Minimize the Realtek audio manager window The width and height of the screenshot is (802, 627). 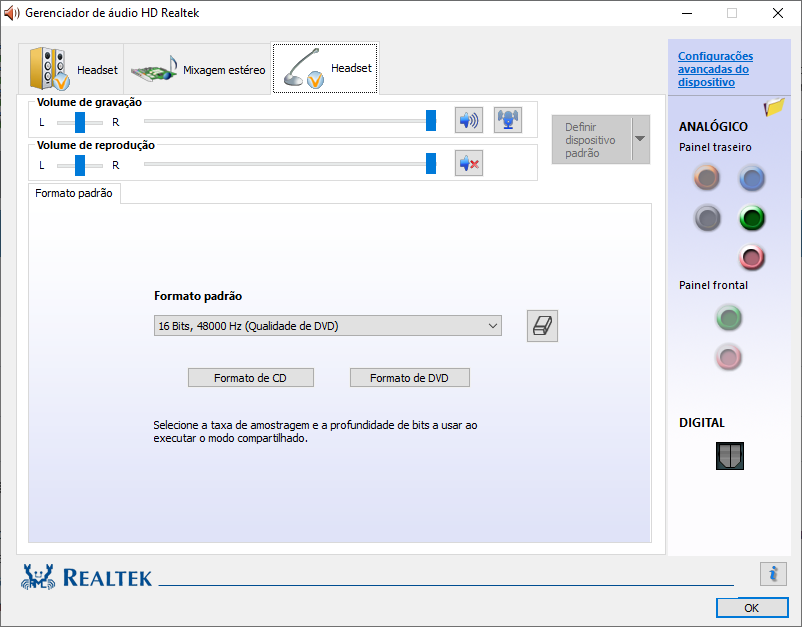tap(687, 13)
